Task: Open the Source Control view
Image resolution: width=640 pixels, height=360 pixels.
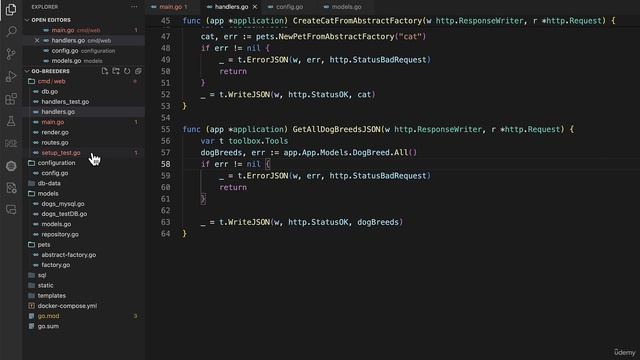Action: coord(11,54)
